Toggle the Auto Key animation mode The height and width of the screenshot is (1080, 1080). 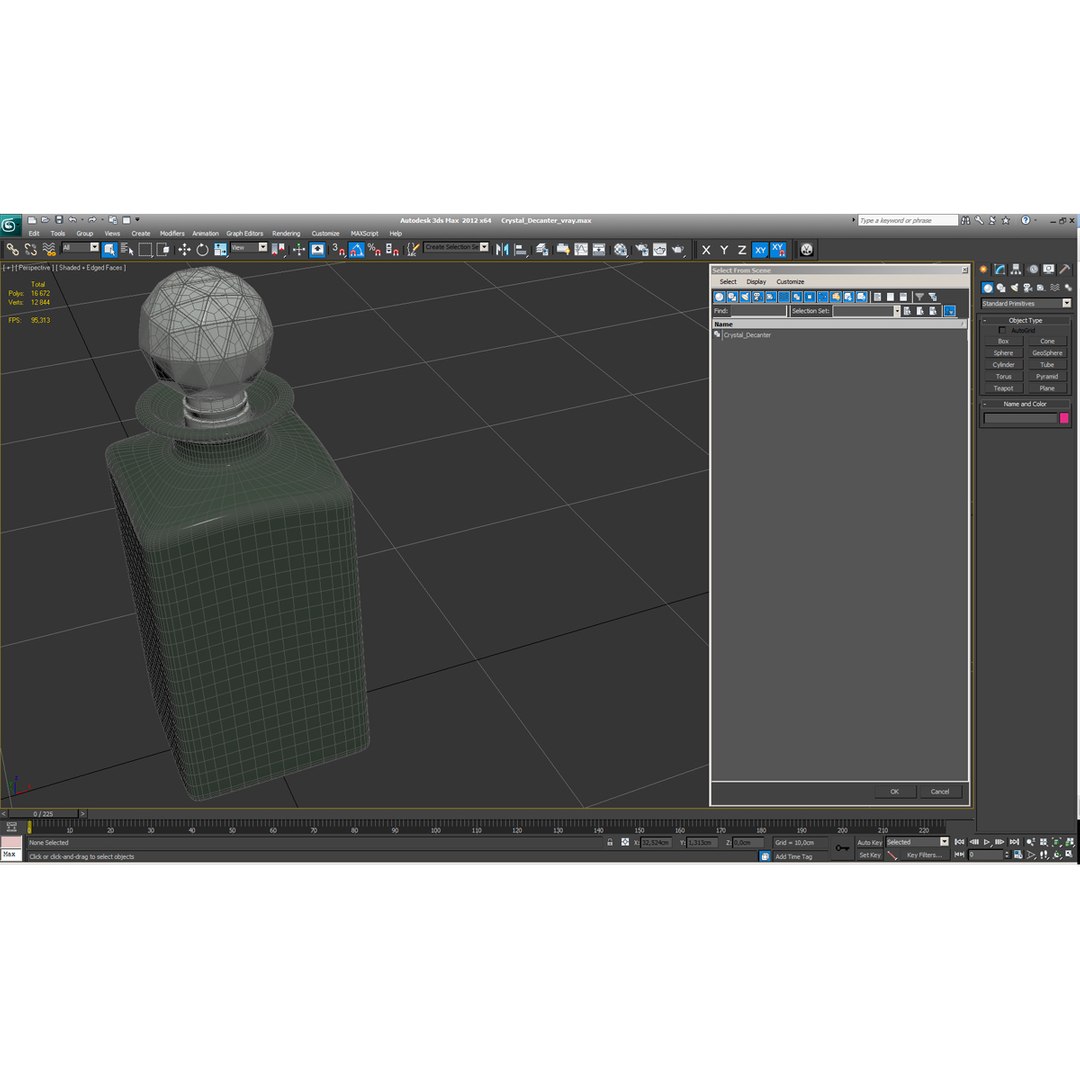(x=869, y=842)
